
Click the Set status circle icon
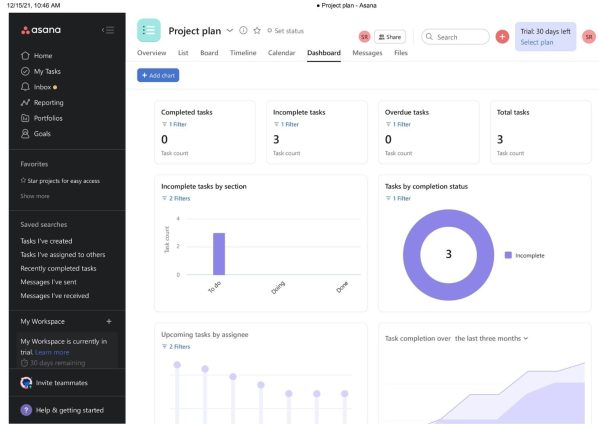269,31
